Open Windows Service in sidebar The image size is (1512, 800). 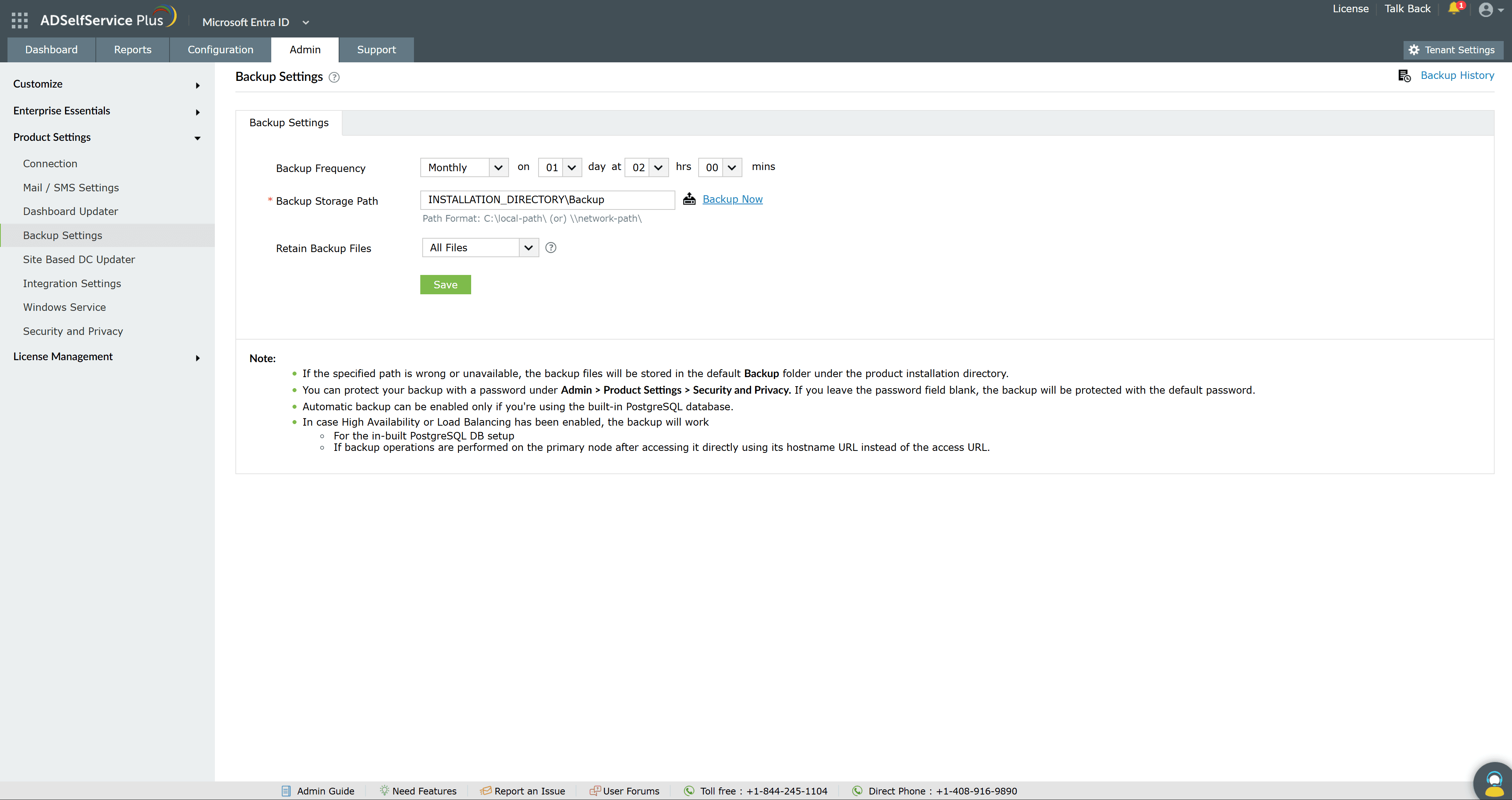[x=64, y=307]
